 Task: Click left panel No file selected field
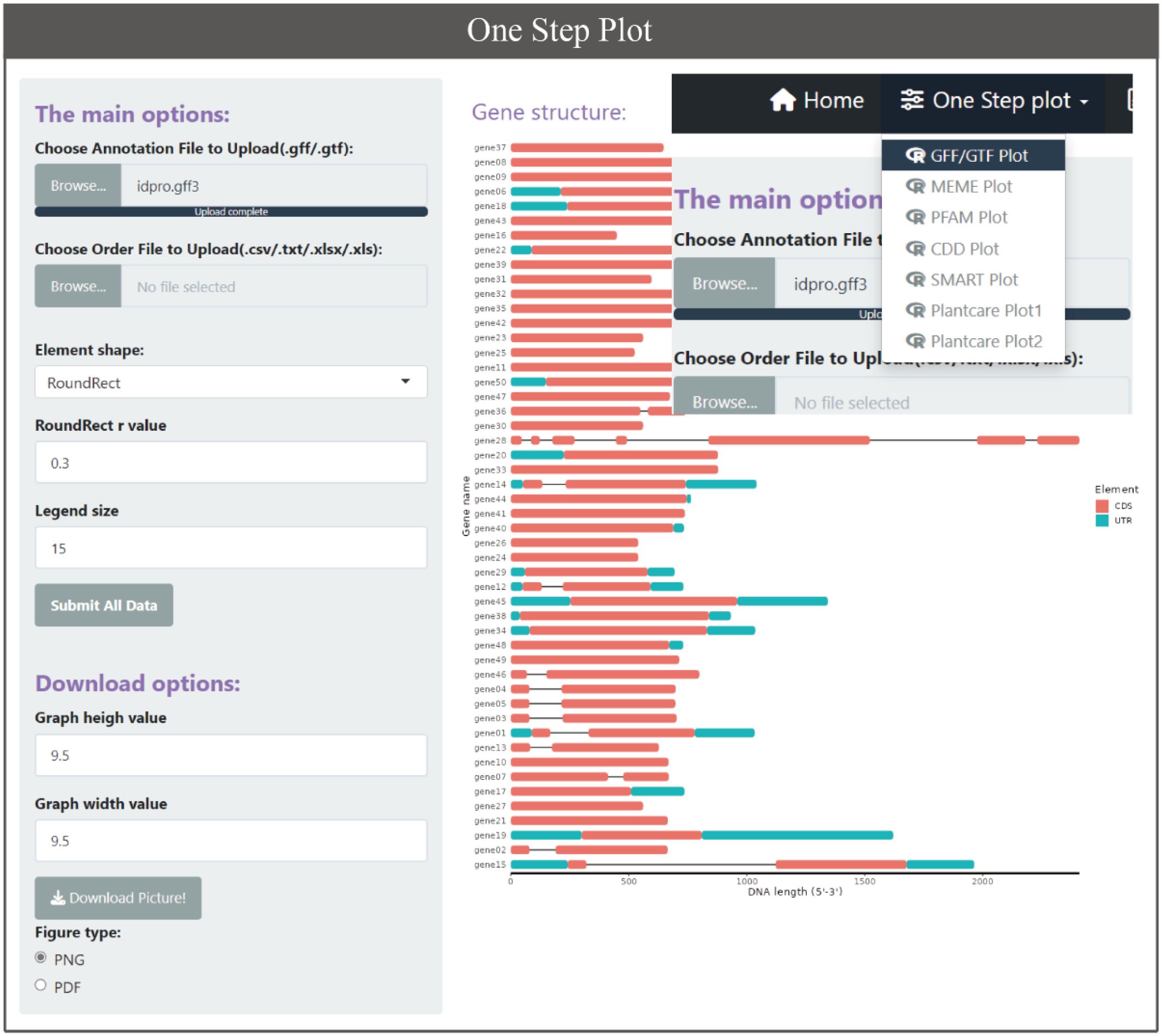coord(274,287)
